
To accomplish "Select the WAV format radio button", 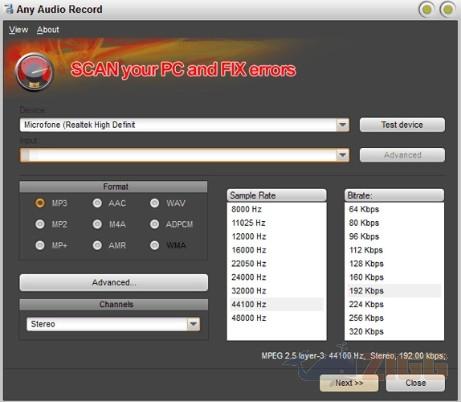I will click(155, 203).
